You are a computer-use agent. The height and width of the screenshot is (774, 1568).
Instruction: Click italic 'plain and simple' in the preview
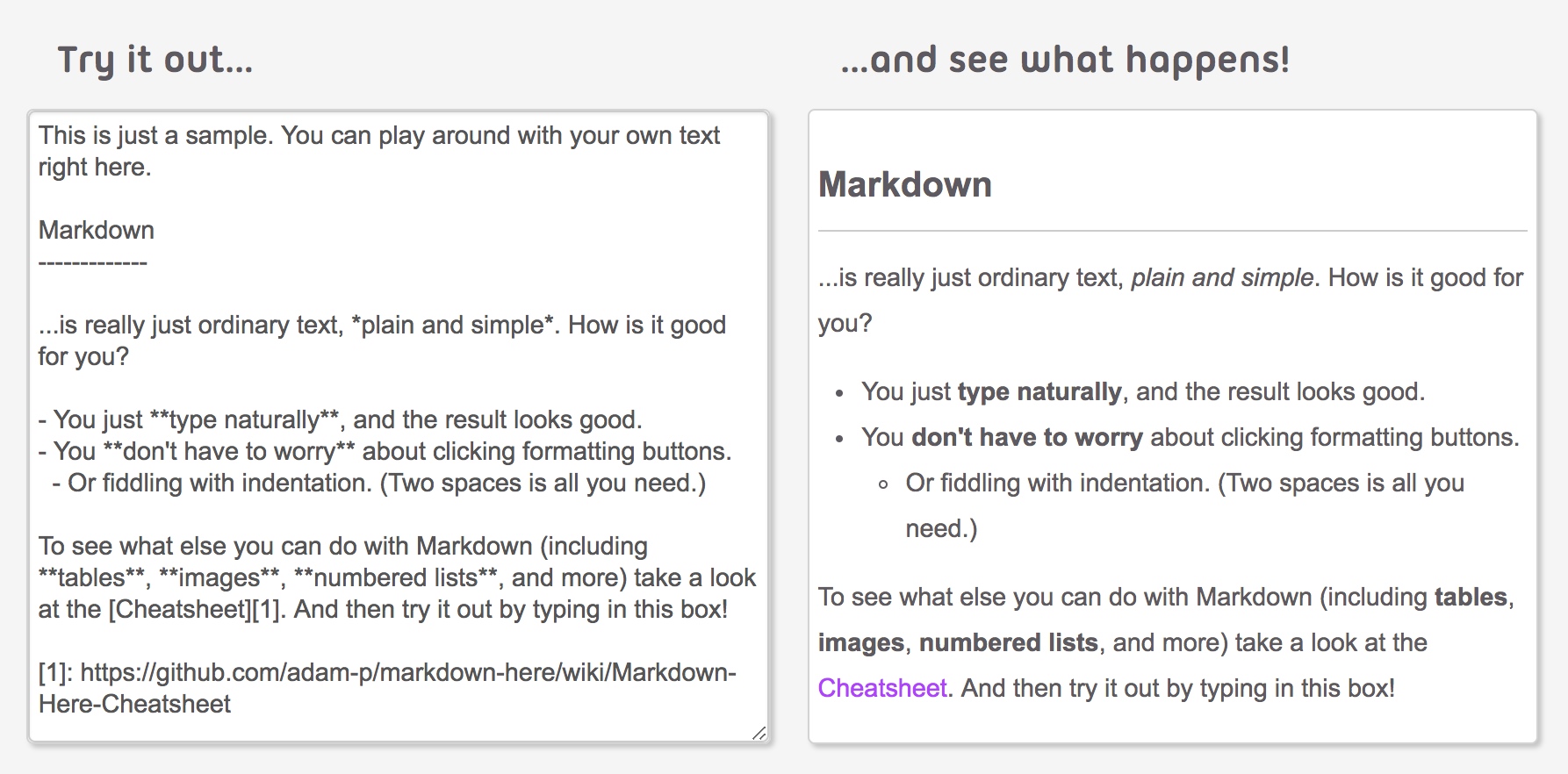point(1221,278)
